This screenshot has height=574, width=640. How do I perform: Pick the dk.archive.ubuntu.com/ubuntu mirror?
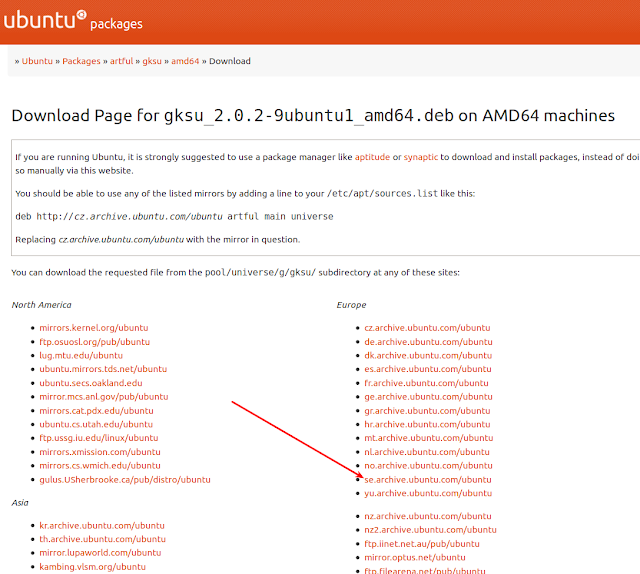pos(428,356)
